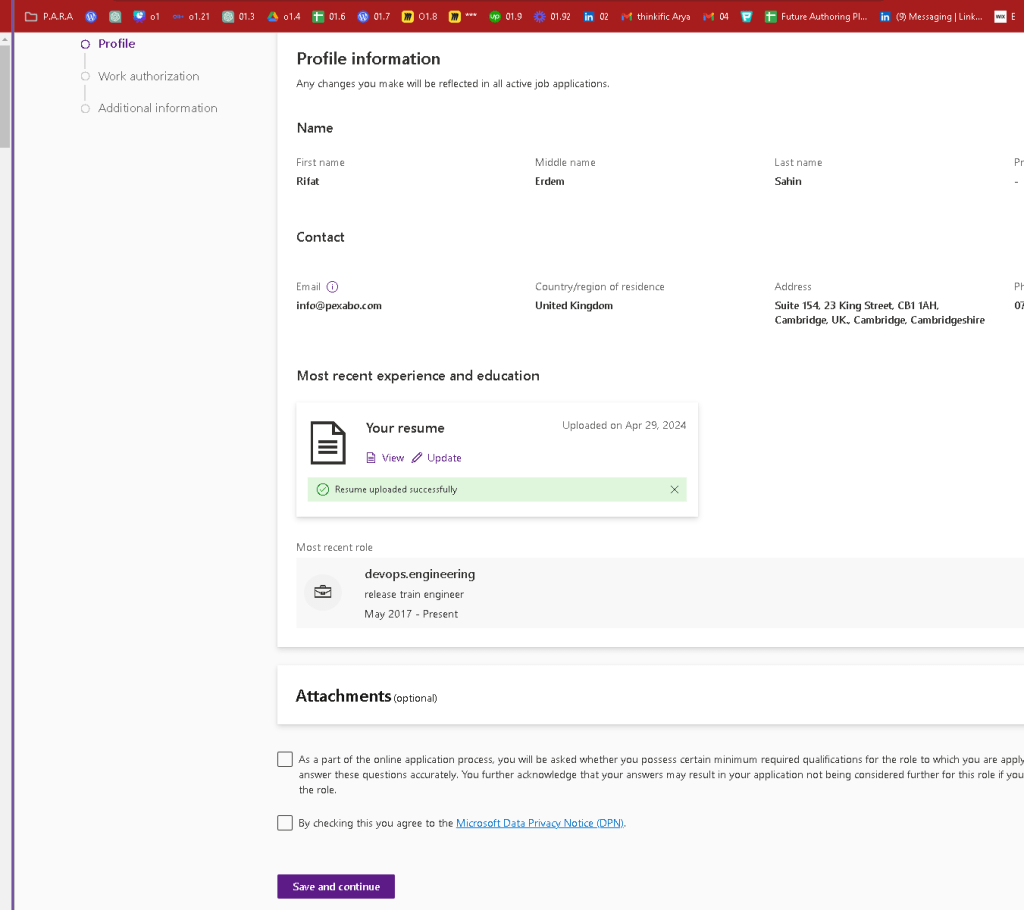Open the 'Future Authoring Pl...' bookmark
Viewport: 1024px width, 910px height.
point(816,16)
